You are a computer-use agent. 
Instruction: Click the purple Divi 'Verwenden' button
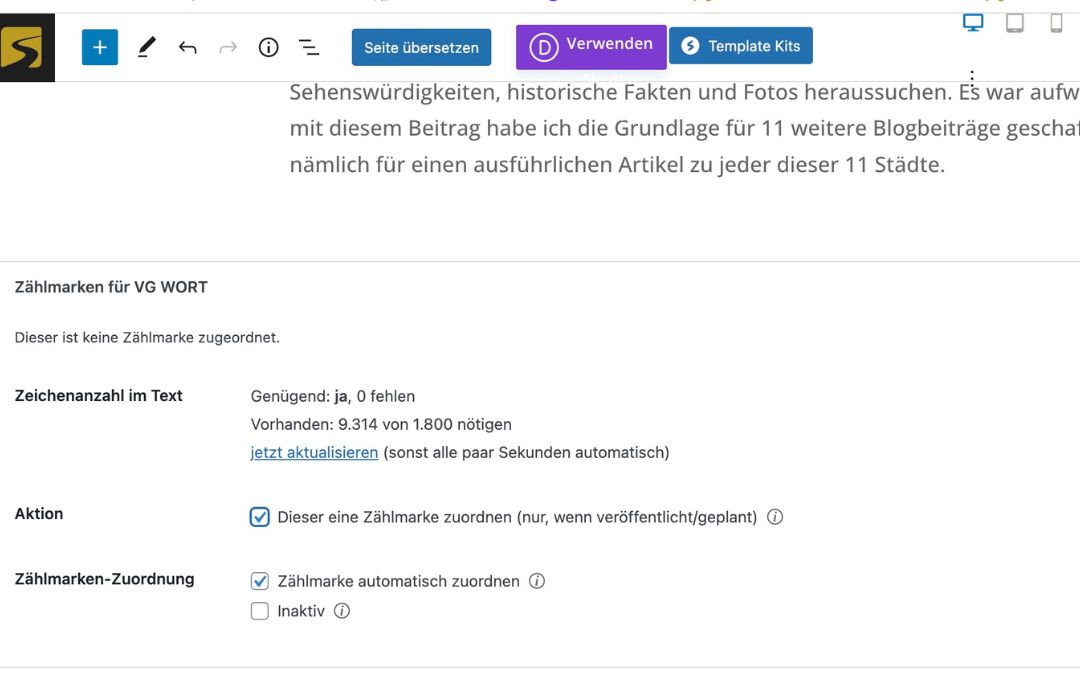coord(591,46)
